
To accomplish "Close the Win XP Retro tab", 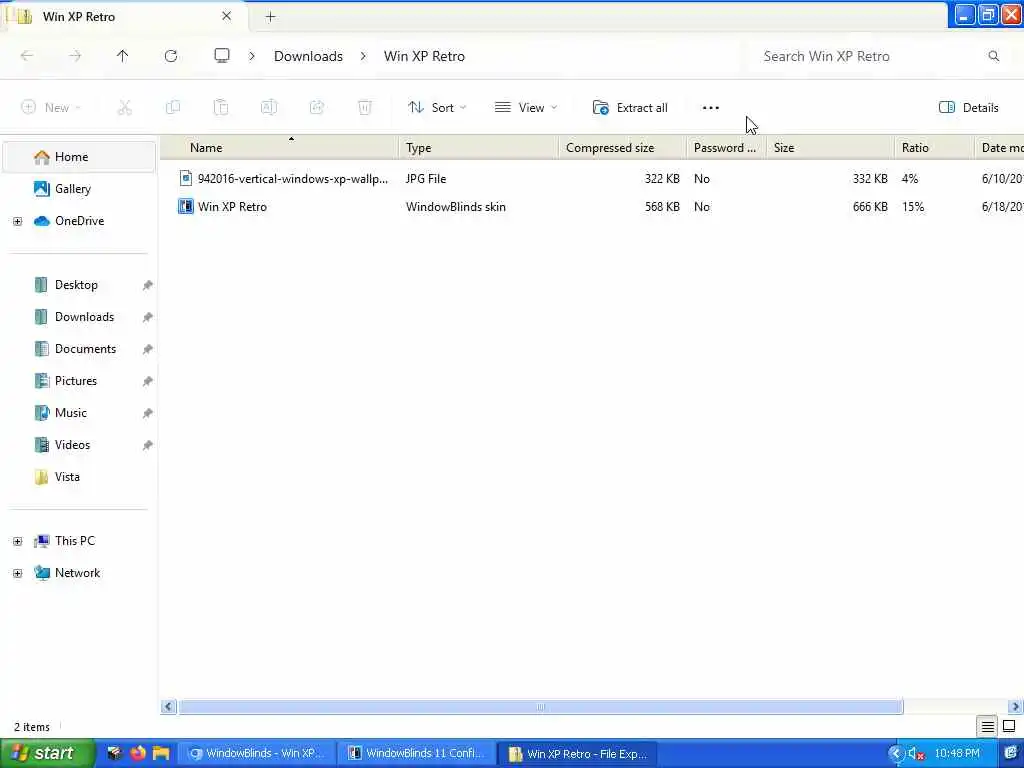I will click(x=227, y=16).
